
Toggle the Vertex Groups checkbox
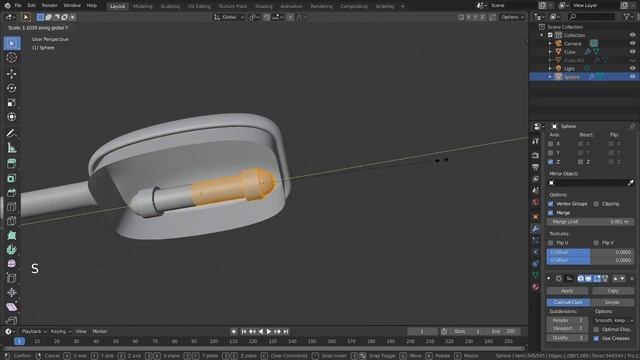(550, 204)
